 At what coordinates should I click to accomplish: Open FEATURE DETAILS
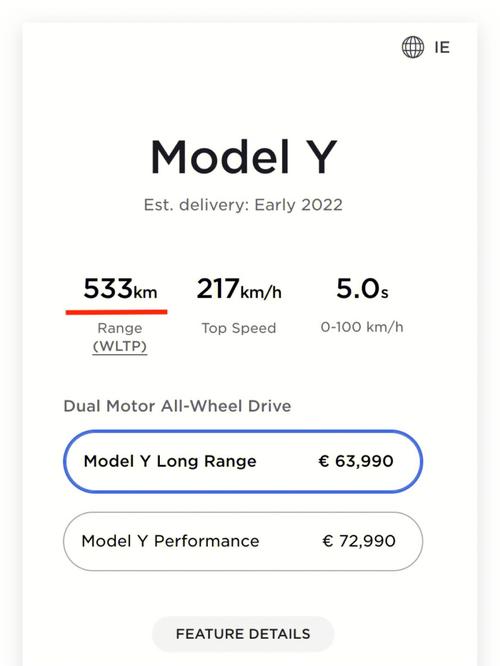243,634
